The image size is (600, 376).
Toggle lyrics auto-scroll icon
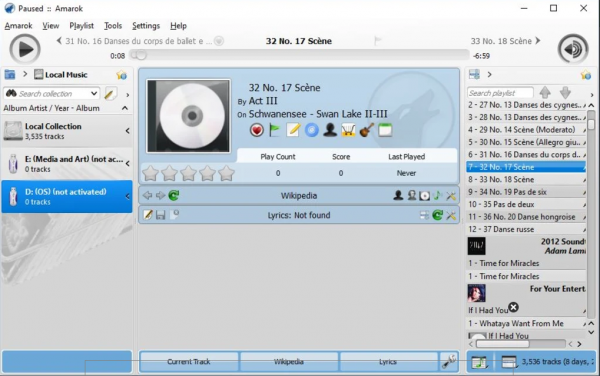click(424, 215)
